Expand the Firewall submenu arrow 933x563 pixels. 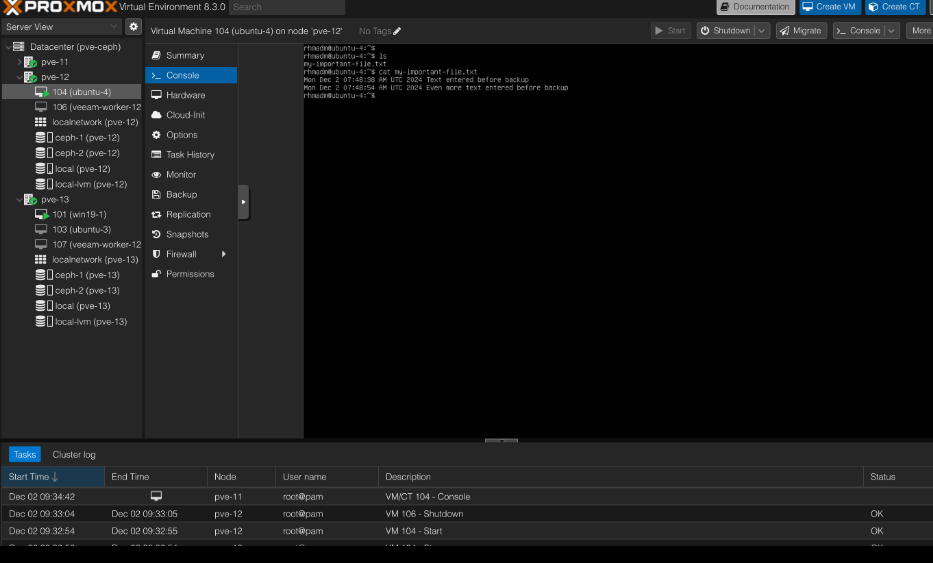click(224, 254)
